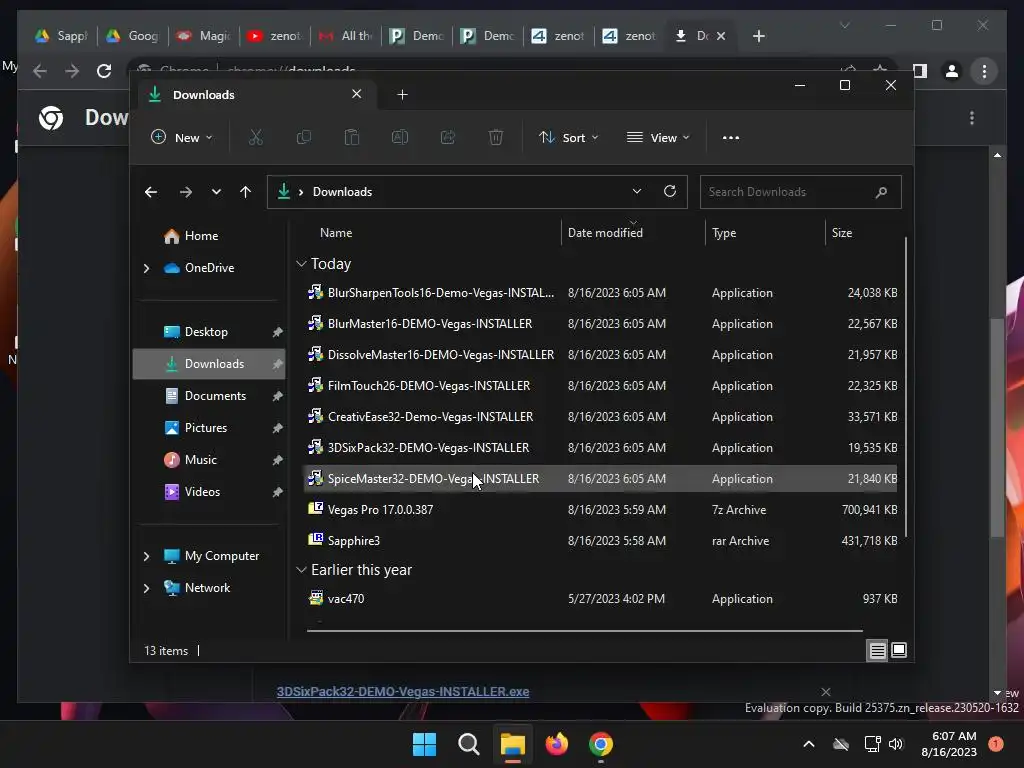Open Videos in navigation pane
The width and height of the screenshot is (1024, 768).
coord(209,492)
